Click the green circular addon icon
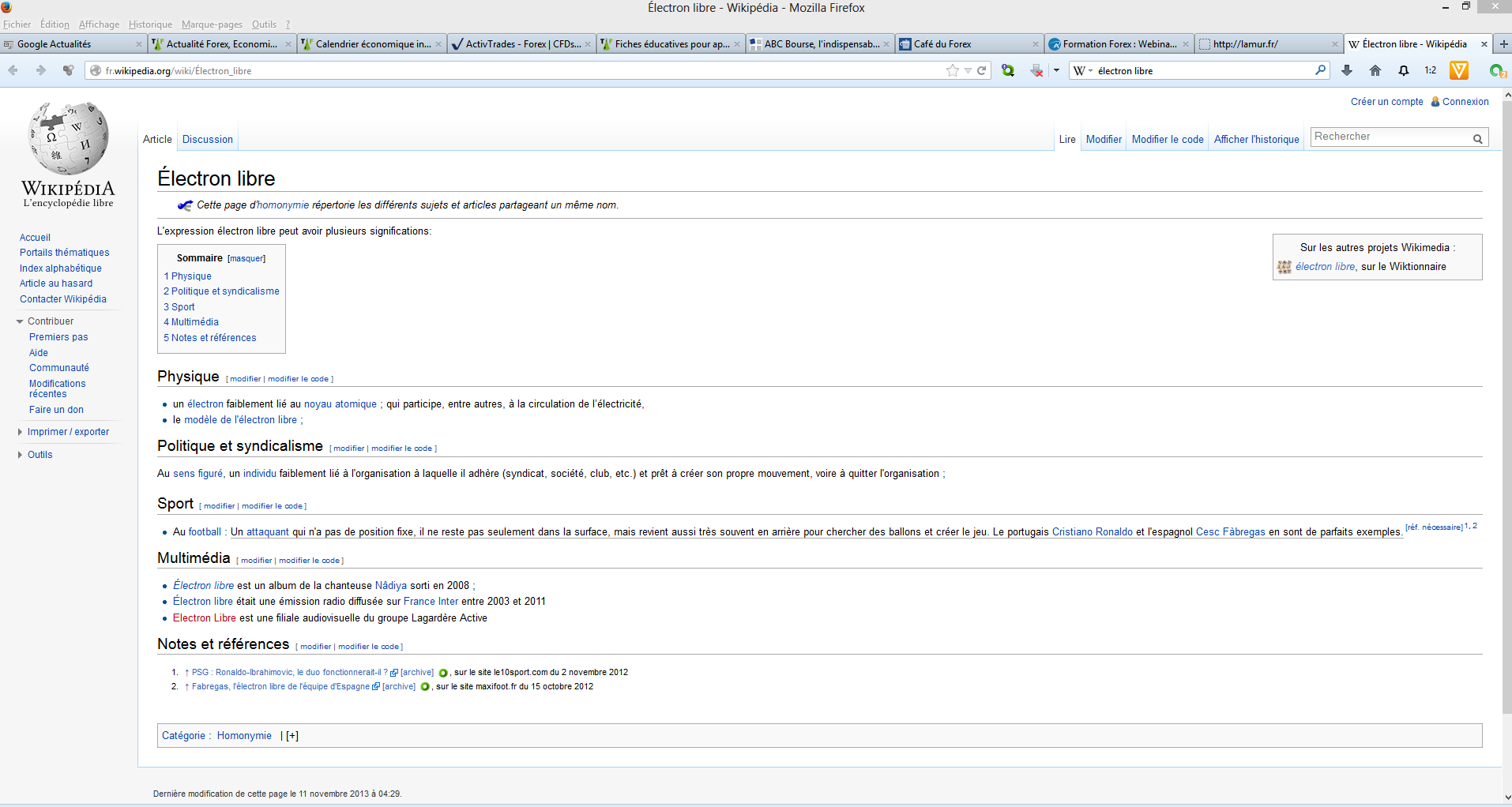The width and height of the screenshot is (1512, 807). click(1008, 70)
